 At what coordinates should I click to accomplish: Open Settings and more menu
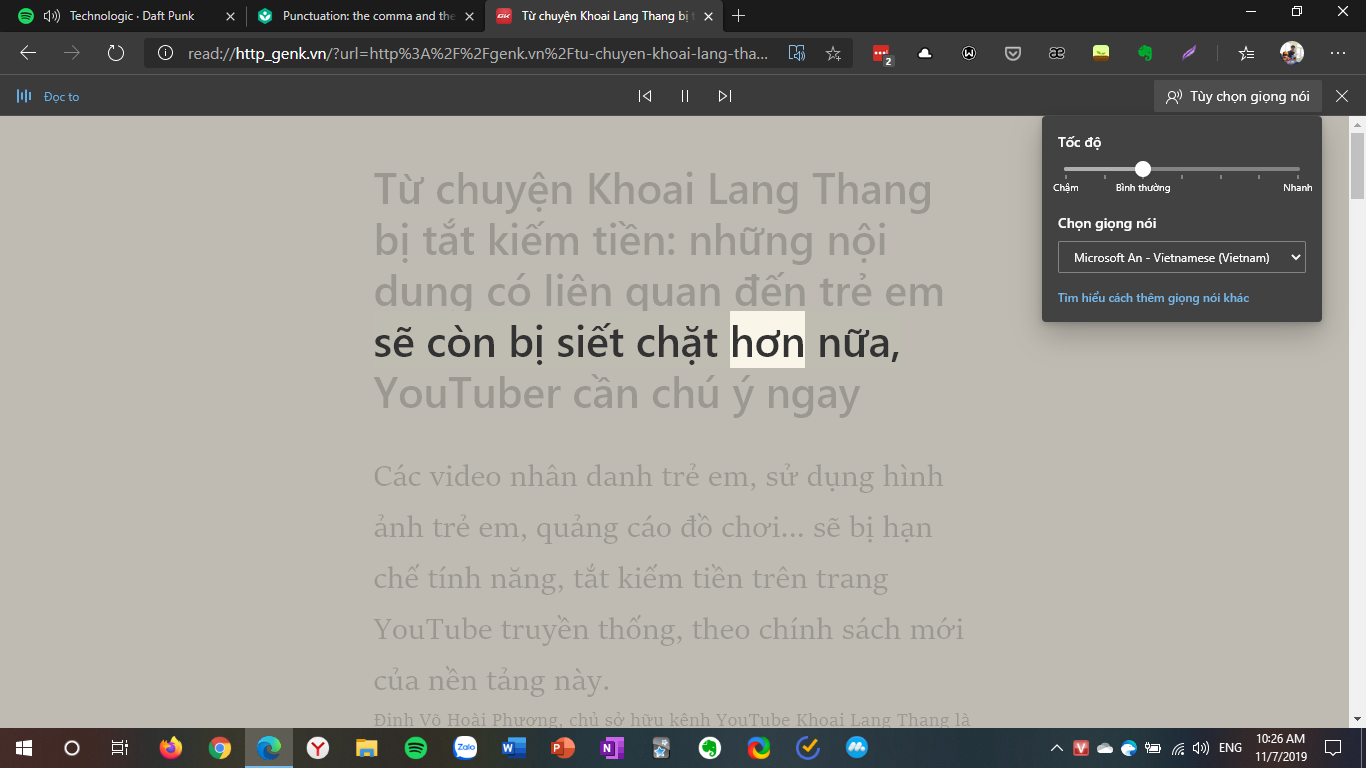[1338, 53]
